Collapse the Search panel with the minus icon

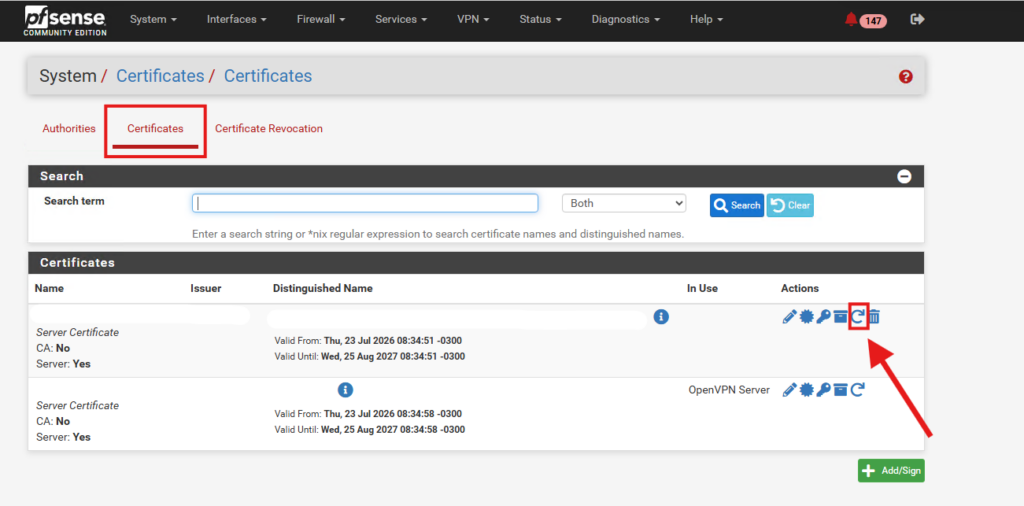click(x=904, y=176)
